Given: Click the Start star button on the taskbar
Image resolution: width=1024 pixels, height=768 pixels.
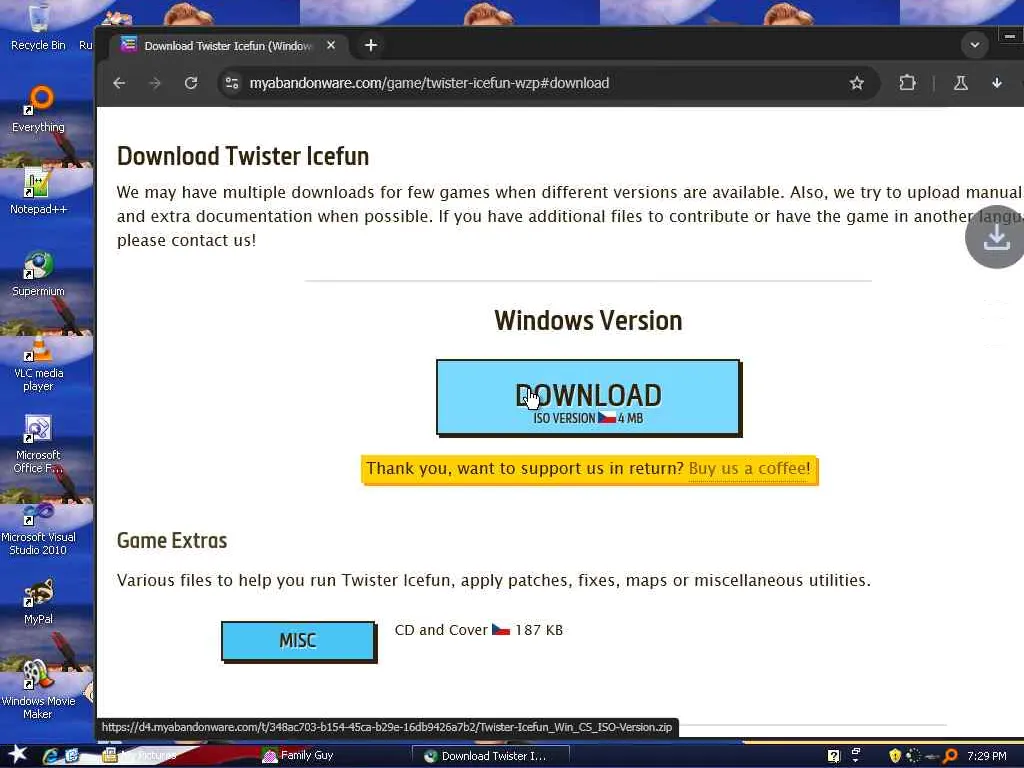Looking at the screenshot, I should pyautogui.click(x=17, y=754).
